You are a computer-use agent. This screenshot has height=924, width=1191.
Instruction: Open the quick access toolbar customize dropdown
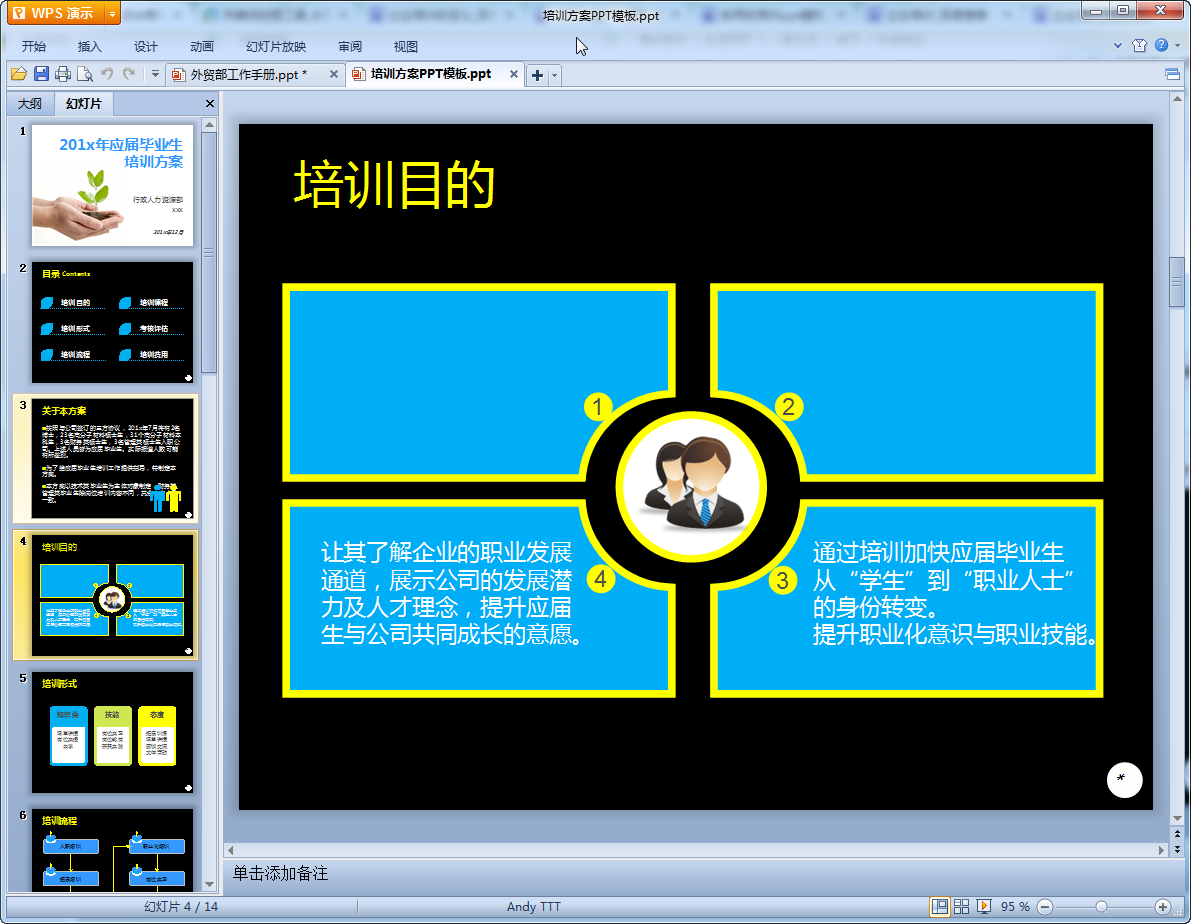tap(155, 74)
